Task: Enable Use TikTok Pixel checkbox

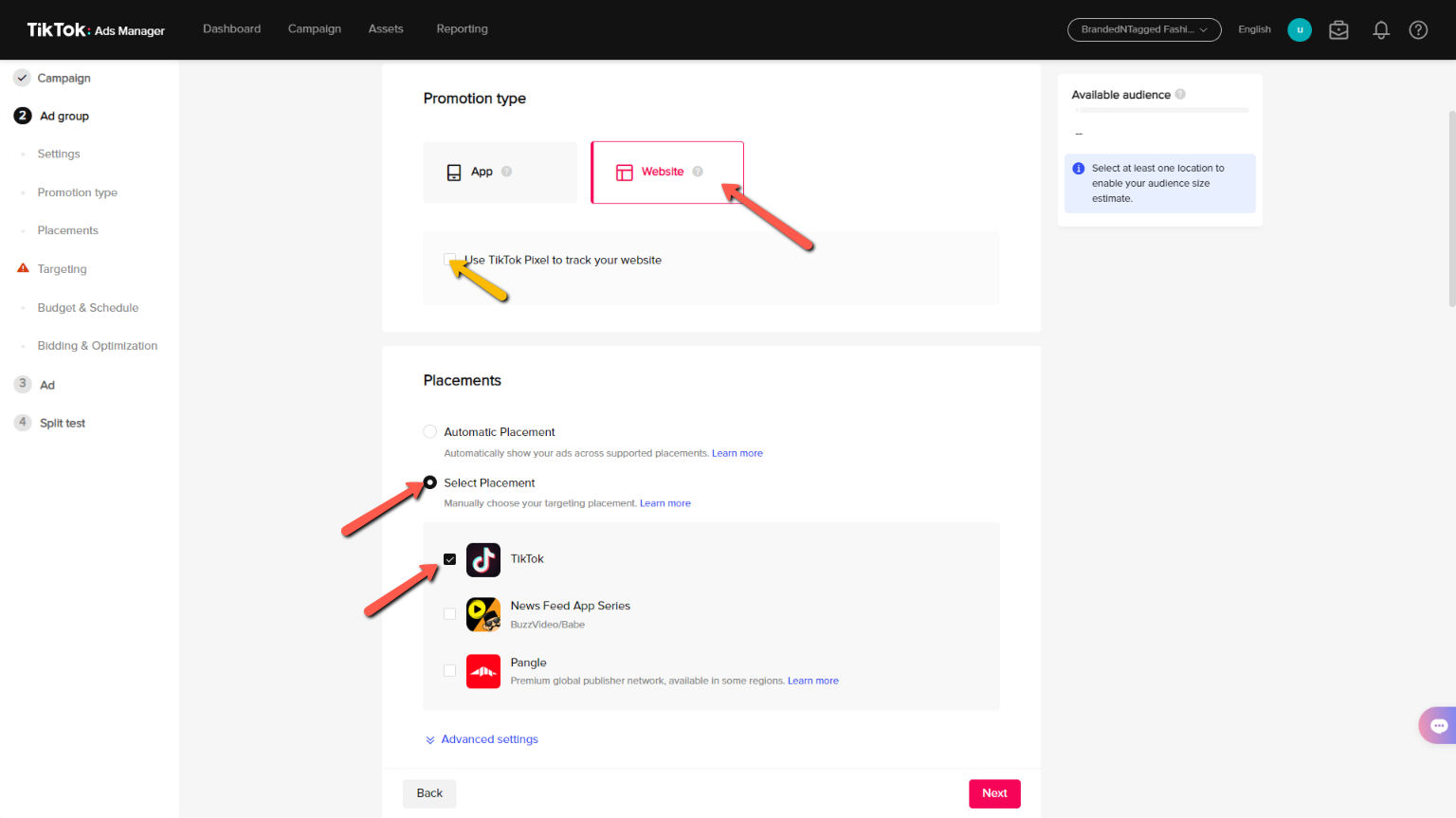Action: (449, 259)
